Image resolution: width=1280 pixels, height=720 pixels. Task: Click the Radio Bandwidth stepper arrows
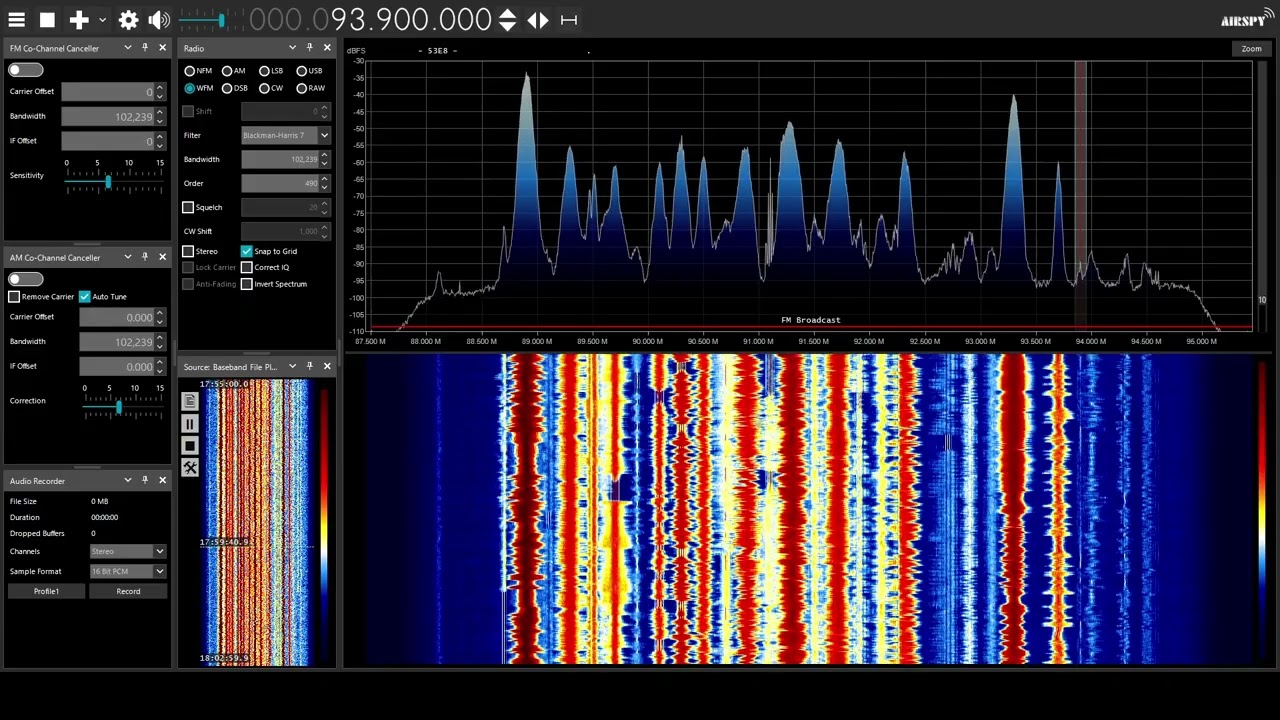click(325, 159)
